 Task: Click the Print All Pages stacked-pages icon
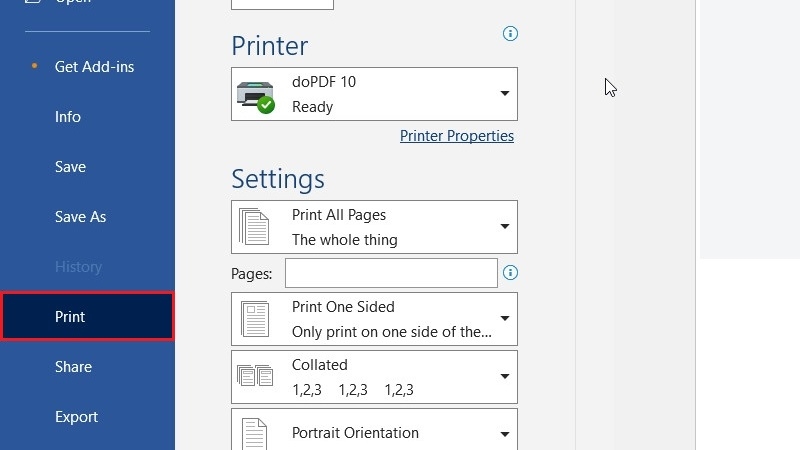tap(254, 227)
